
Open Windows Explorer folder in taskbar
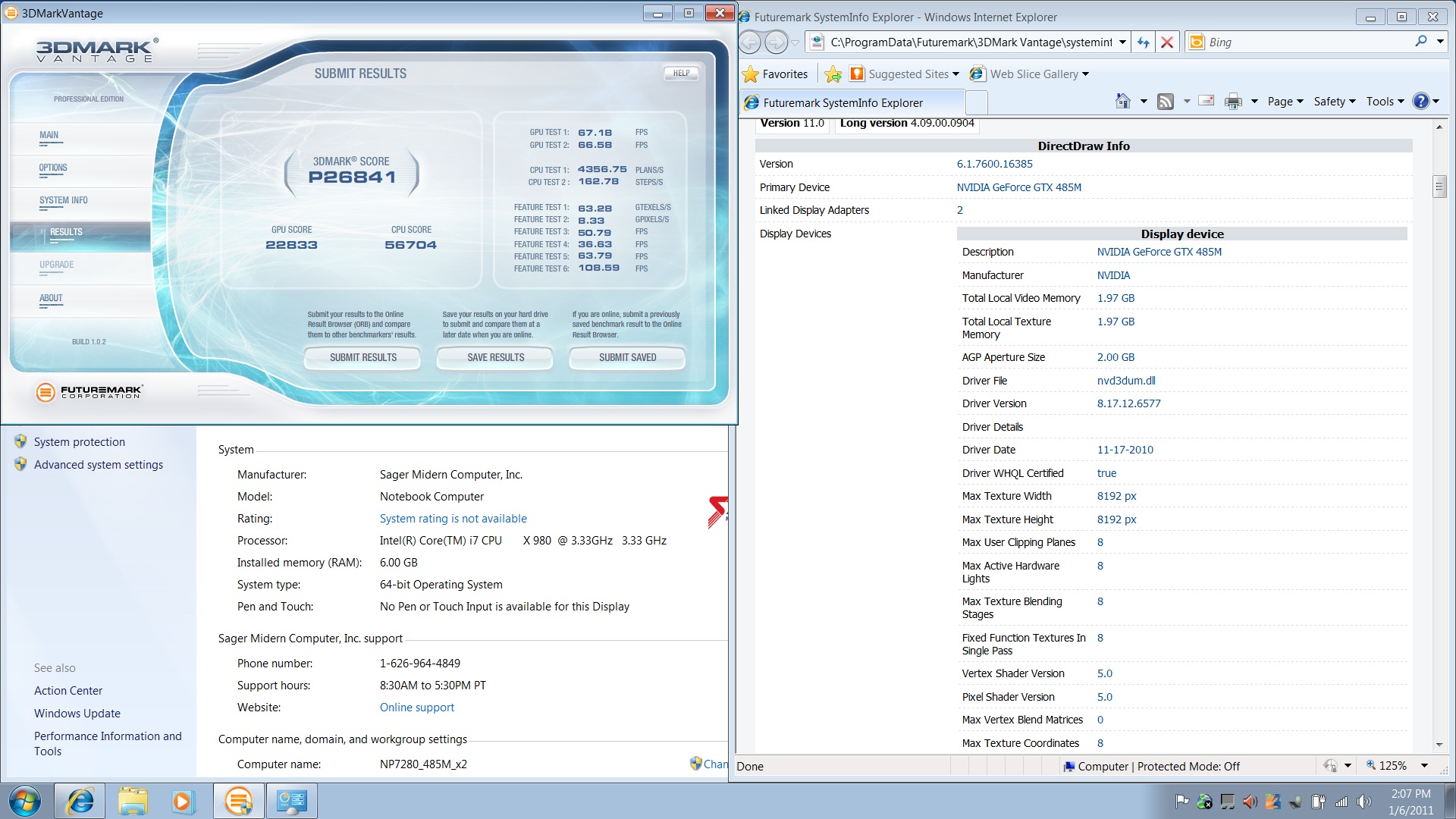(133, 801)
